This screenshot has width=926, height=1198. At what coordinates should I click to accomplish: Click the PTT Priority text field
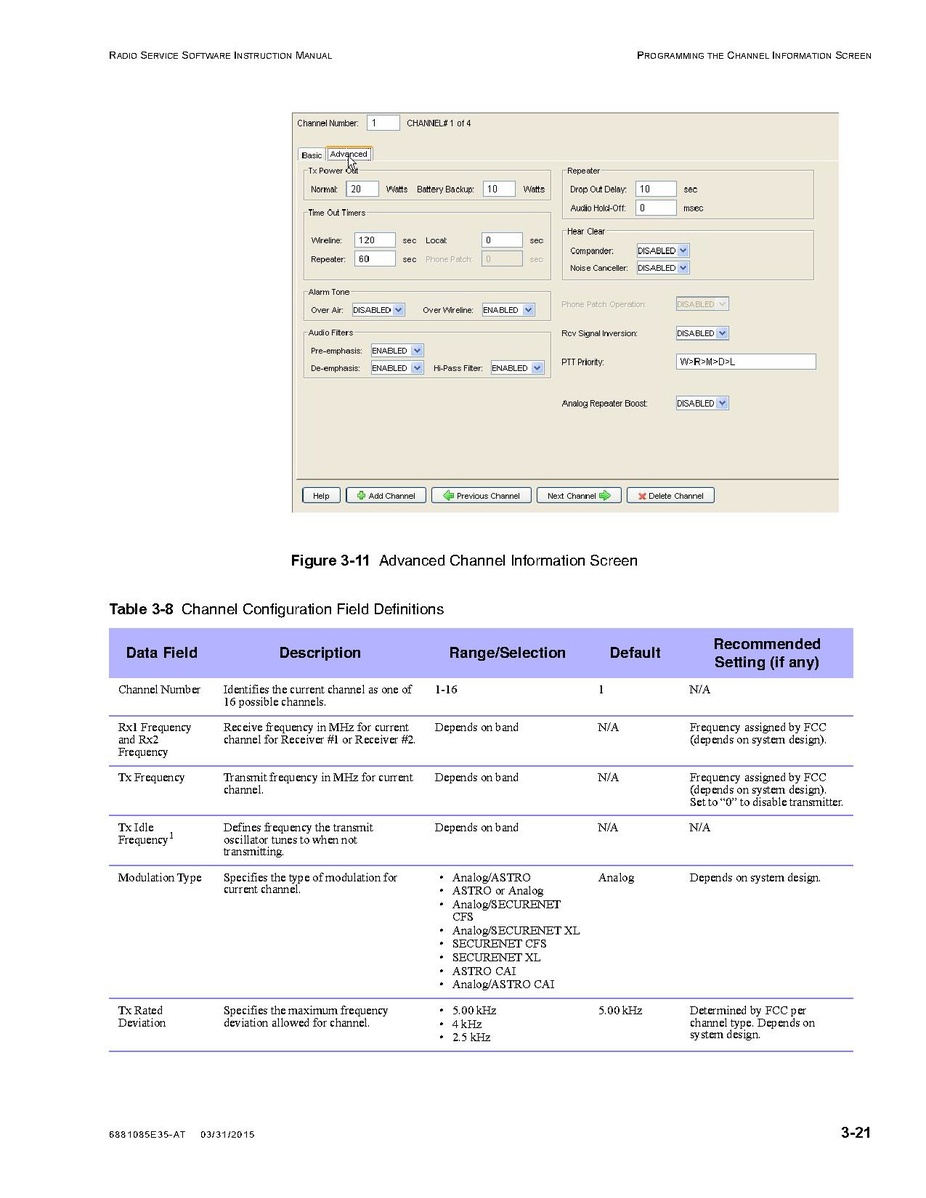(x=745, y=362)
